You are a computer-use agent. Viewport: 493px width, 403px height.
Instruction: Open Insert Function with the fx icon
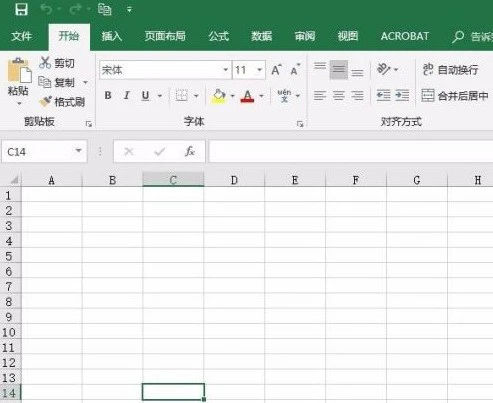pyautogui.click(x=190, y=152)
